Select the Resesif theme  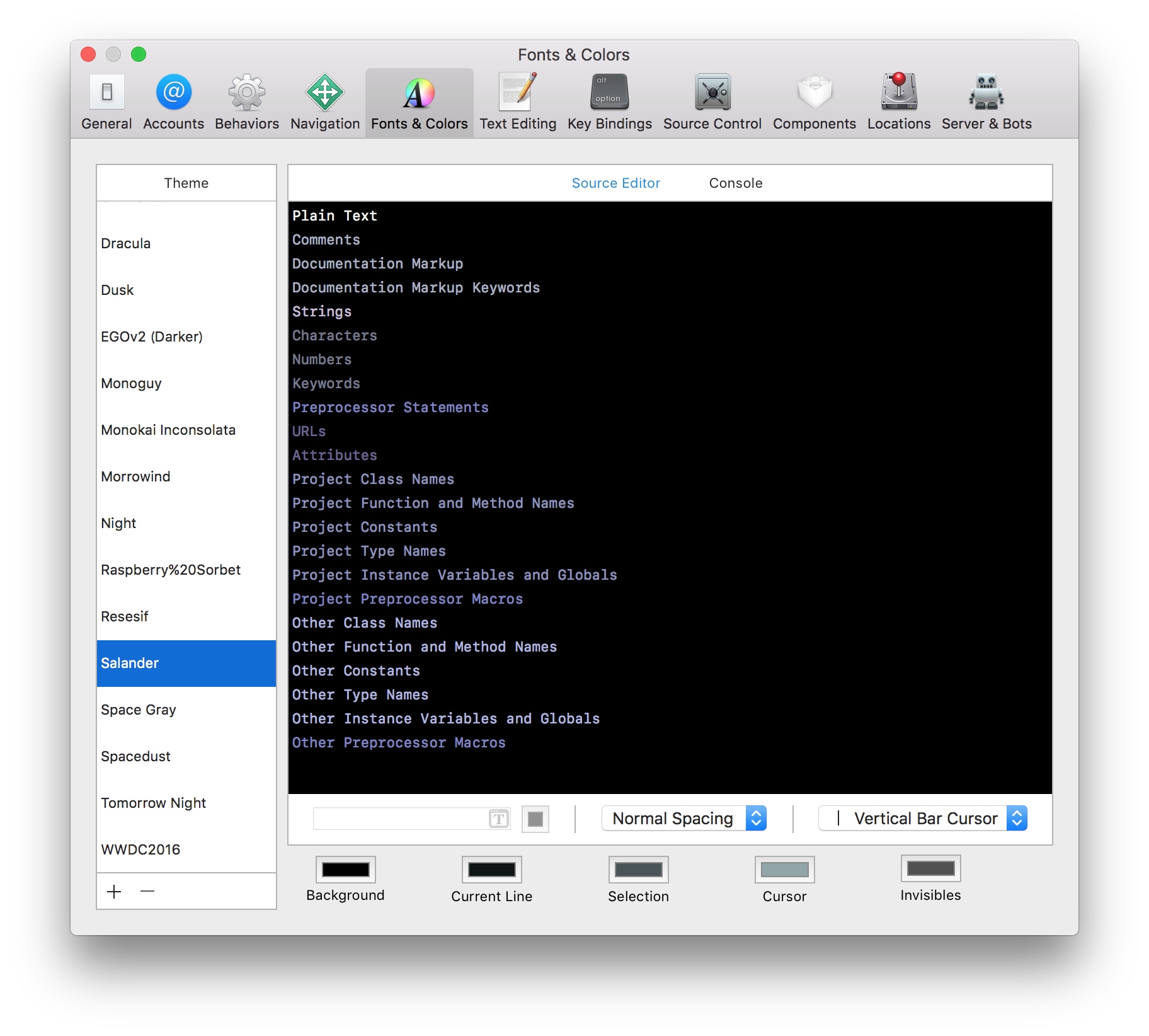(186, 617)
